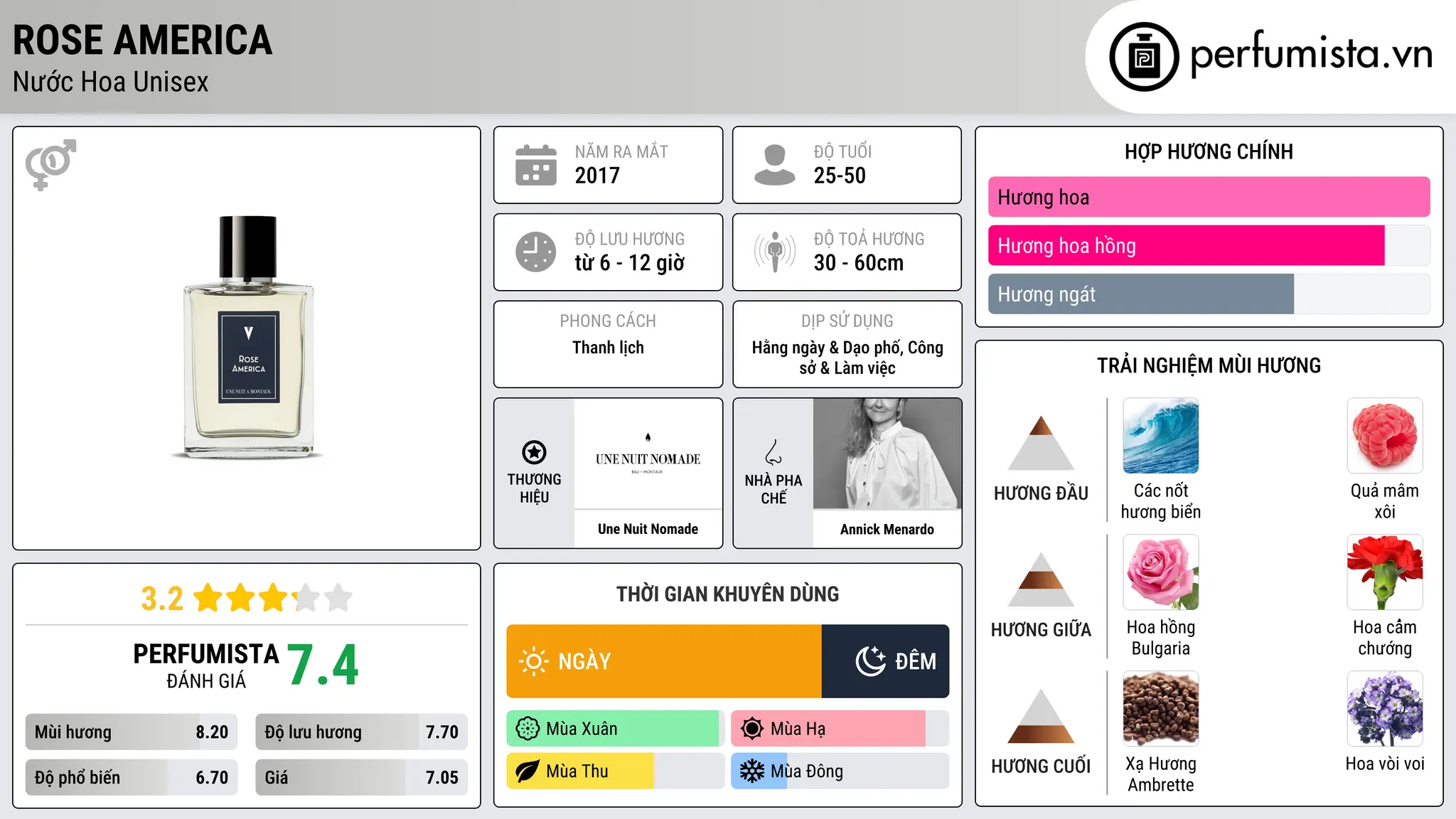Click the sillage icon beside Độ toả hương
The height and width of the screenshot is (819, 1456).
point(775,252)
